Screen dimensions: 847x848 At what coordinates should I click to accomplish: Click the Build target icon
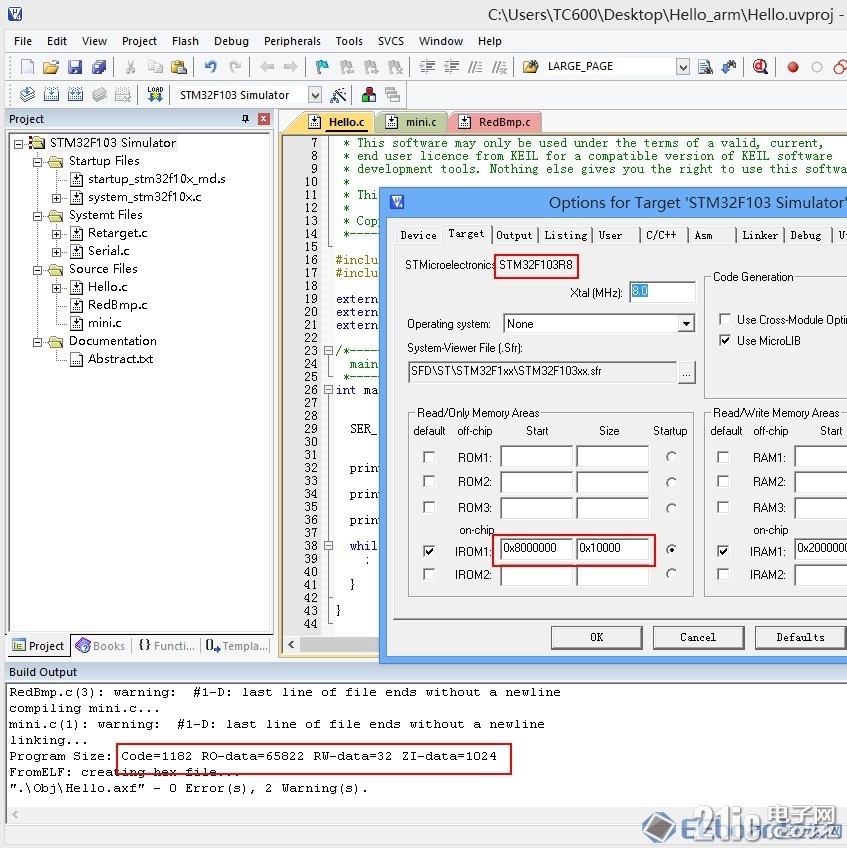pos(51,95)
